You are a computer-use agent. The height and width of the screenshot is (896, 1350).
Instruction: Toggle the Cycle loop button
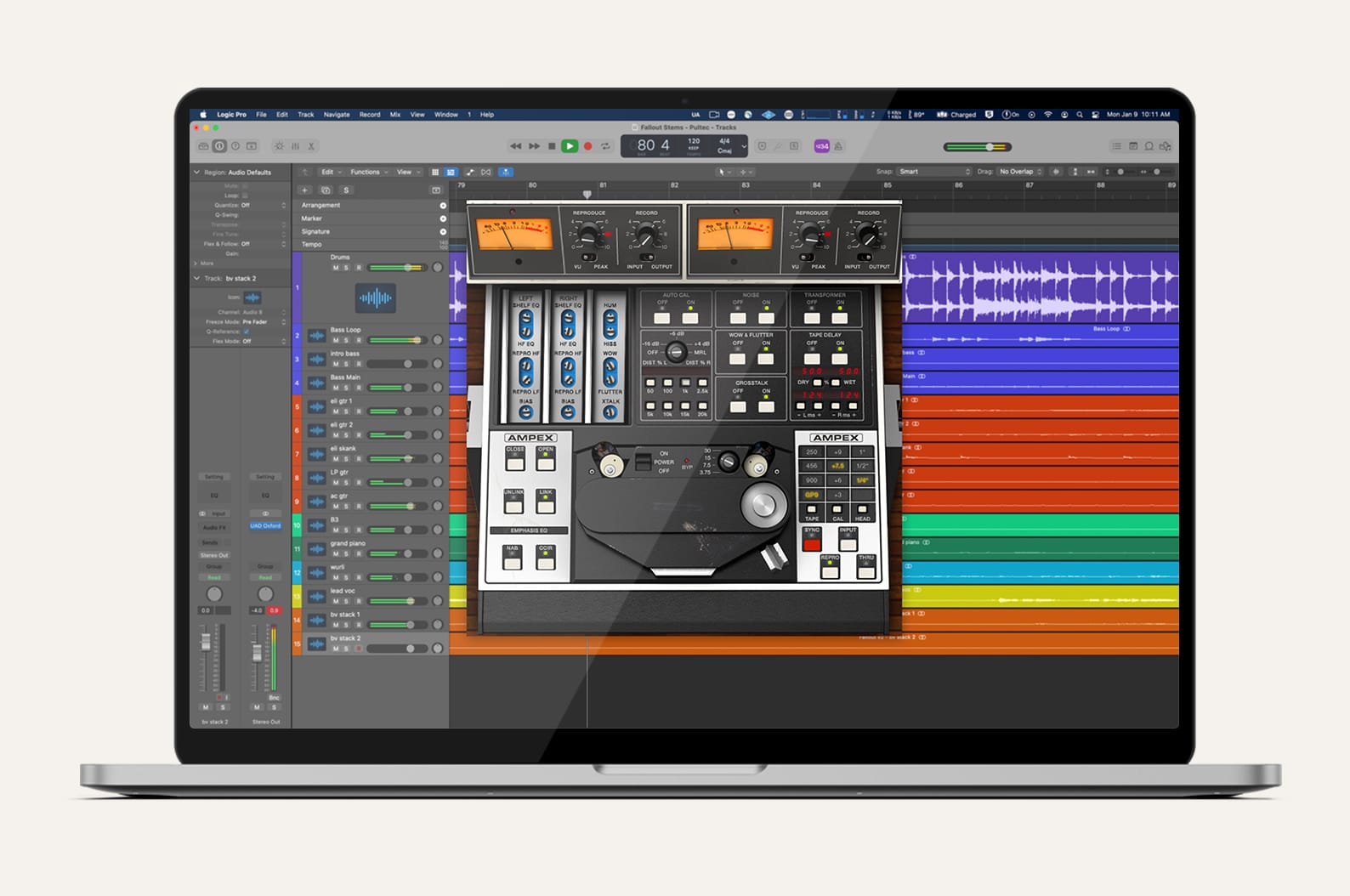click(x=605, y=146)
